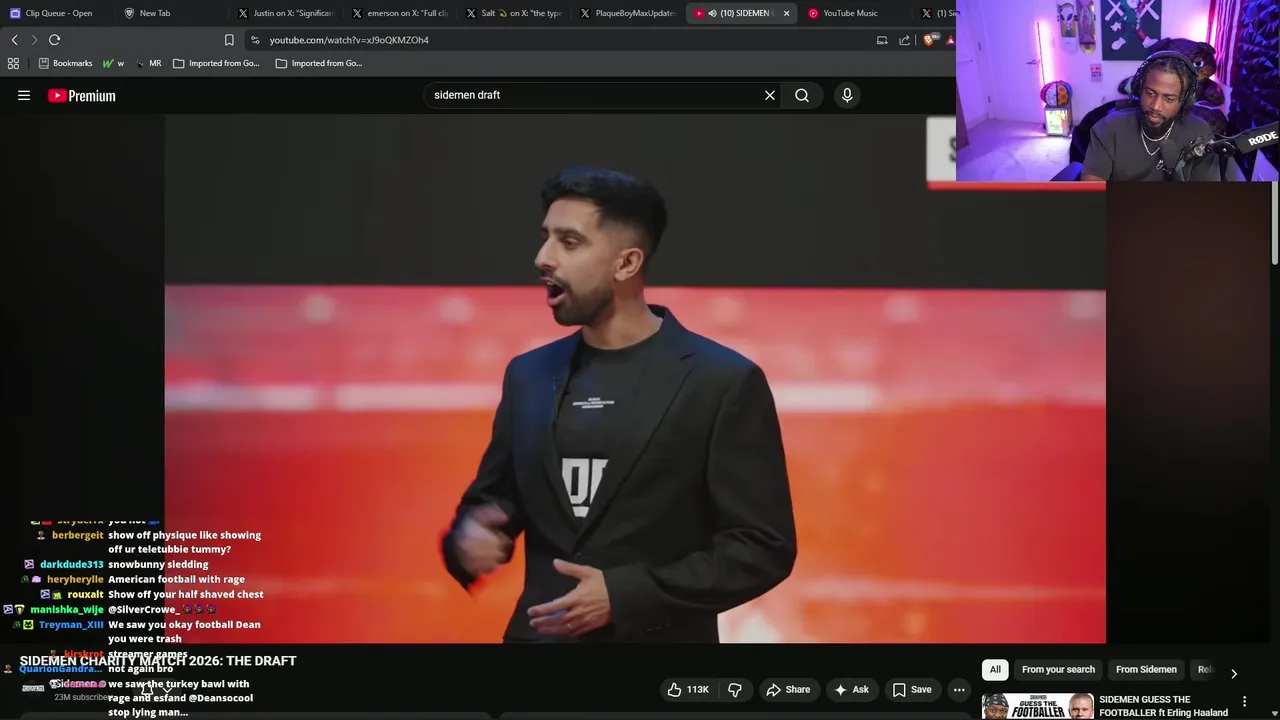Click the browser forward arrow
The height and width of the screenshot is (720, 1280).
tap(33, 40)
